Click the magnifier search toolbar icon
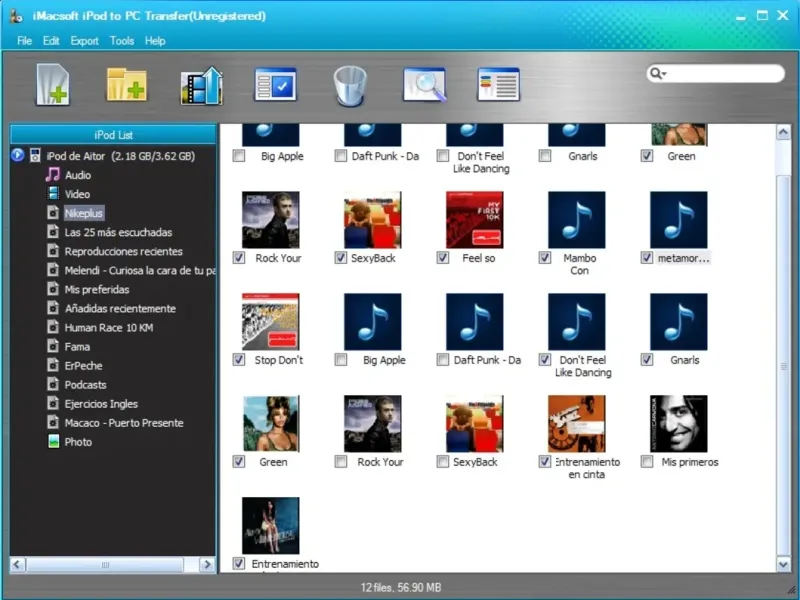Viewport: 800px width, 600px height. pyautogui.click(x=424, y=85)
